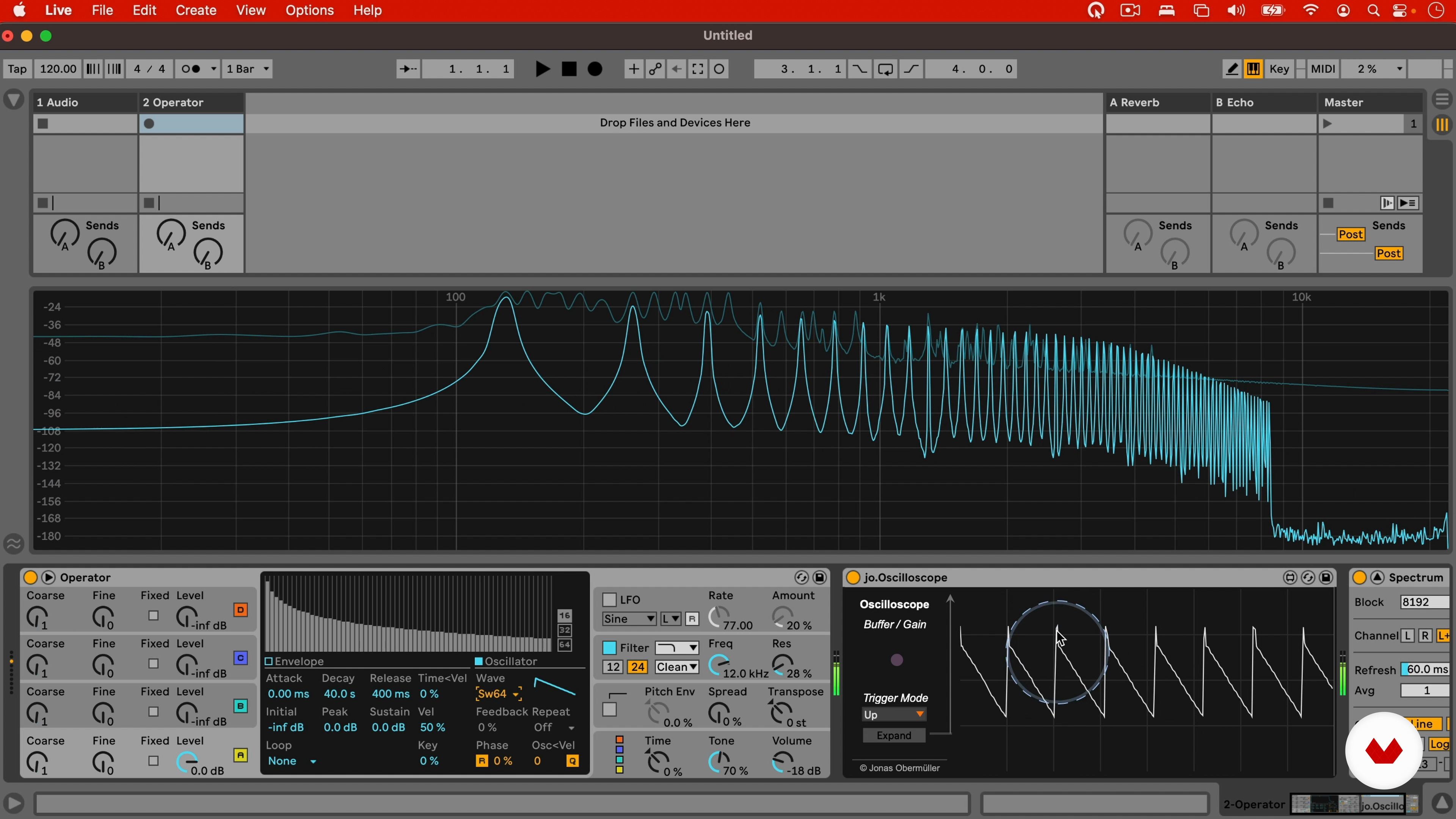The height and width of the screenshot is (819, 1456).
Task: Select Operator oscillator D tab
Action: [x=240, y=610]
